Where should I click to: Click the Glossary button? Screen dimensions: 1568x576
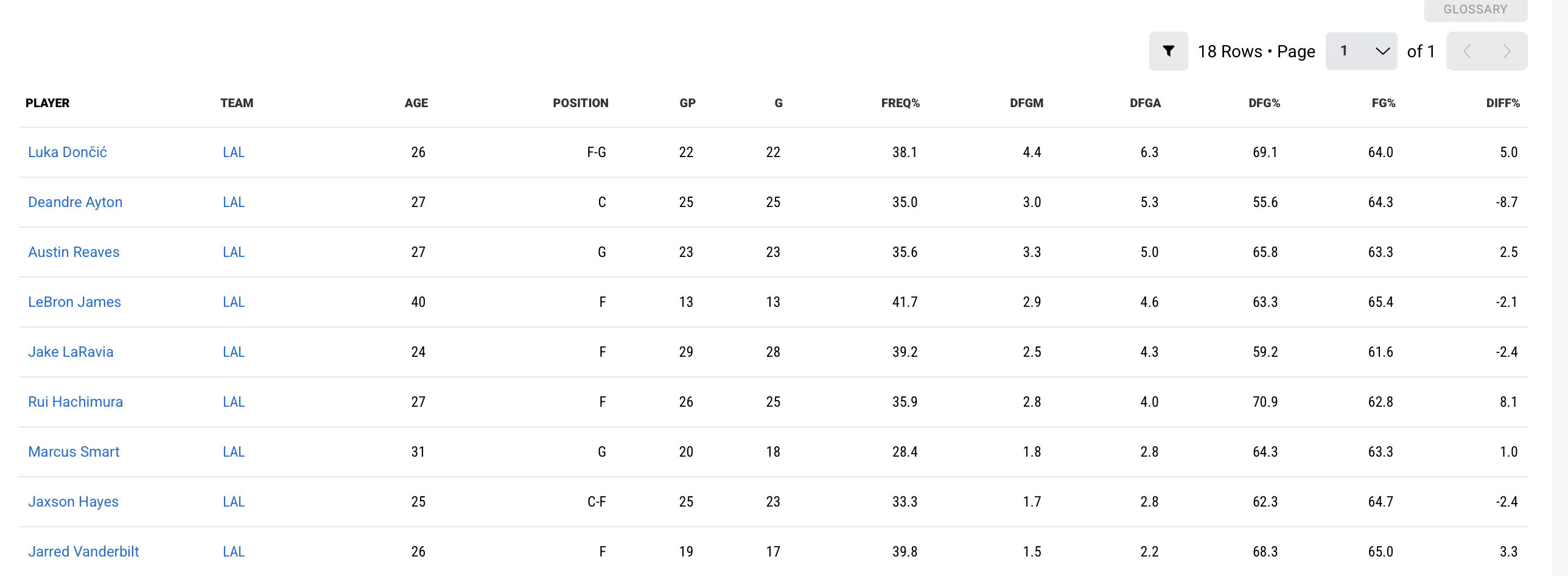(1475, 10)
